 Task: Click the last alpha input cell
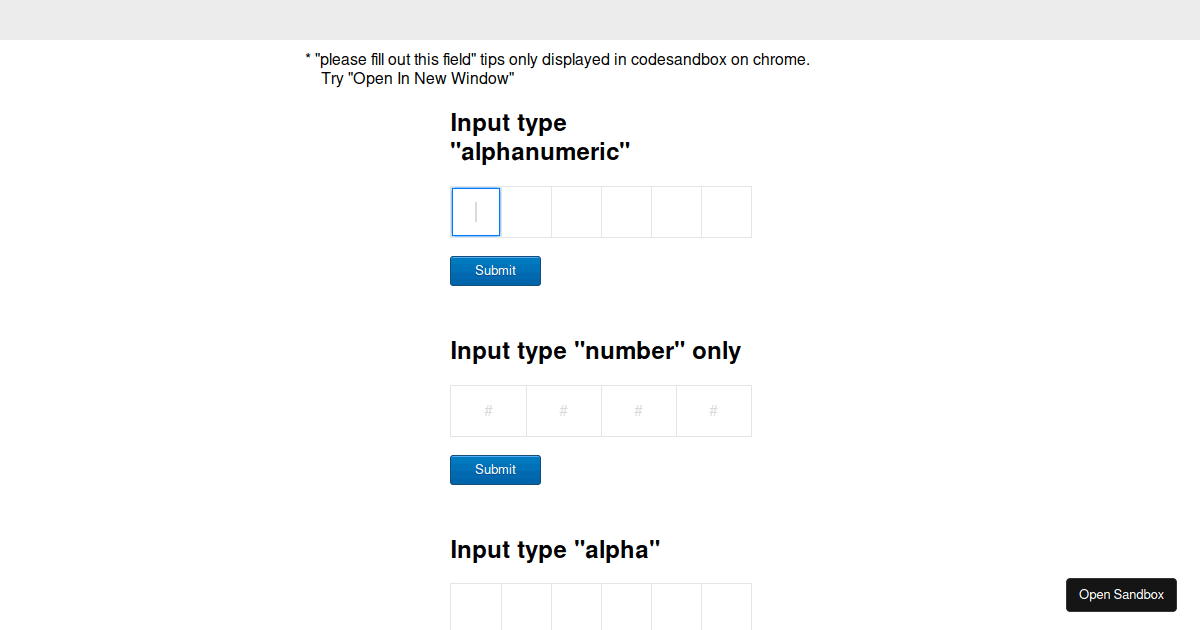[726, 606]
